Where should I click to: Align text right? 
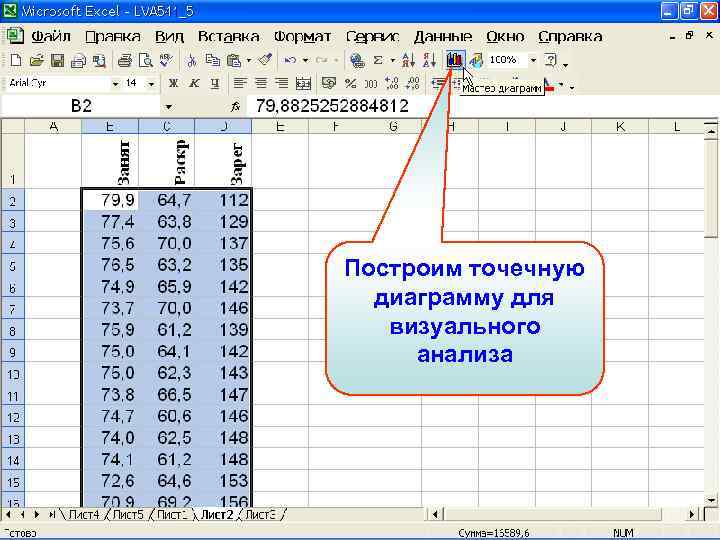tap(281, 83)
